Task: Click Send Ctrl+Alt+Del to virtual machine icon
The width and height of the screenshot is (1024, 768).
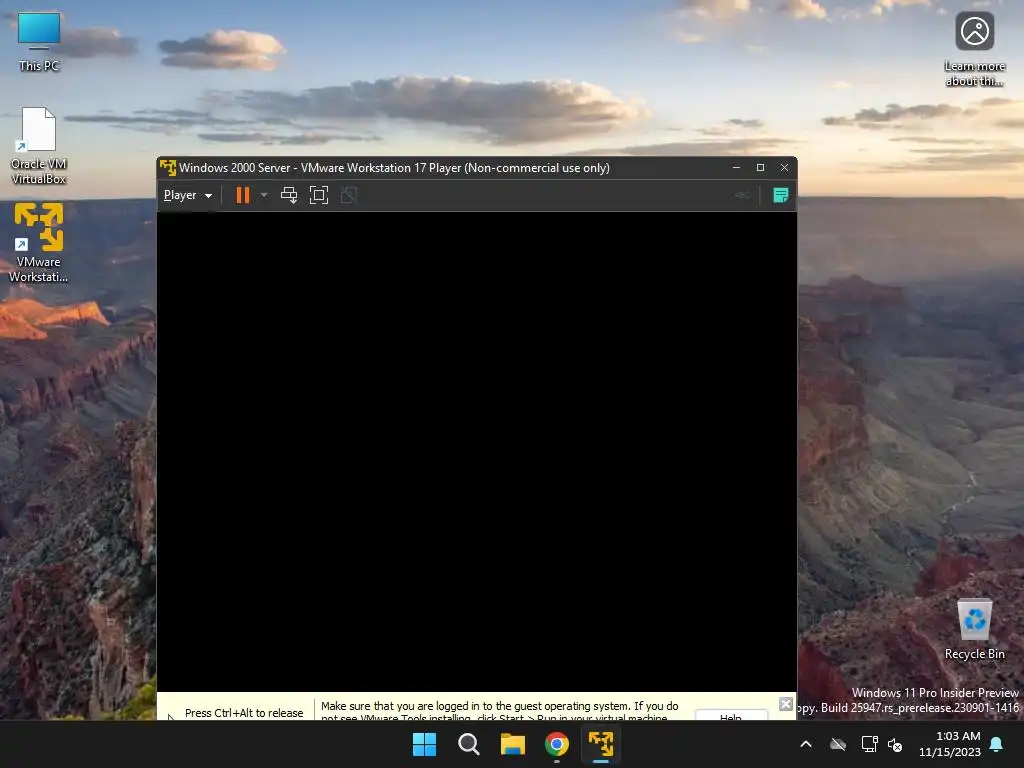Action: [289, 195]
